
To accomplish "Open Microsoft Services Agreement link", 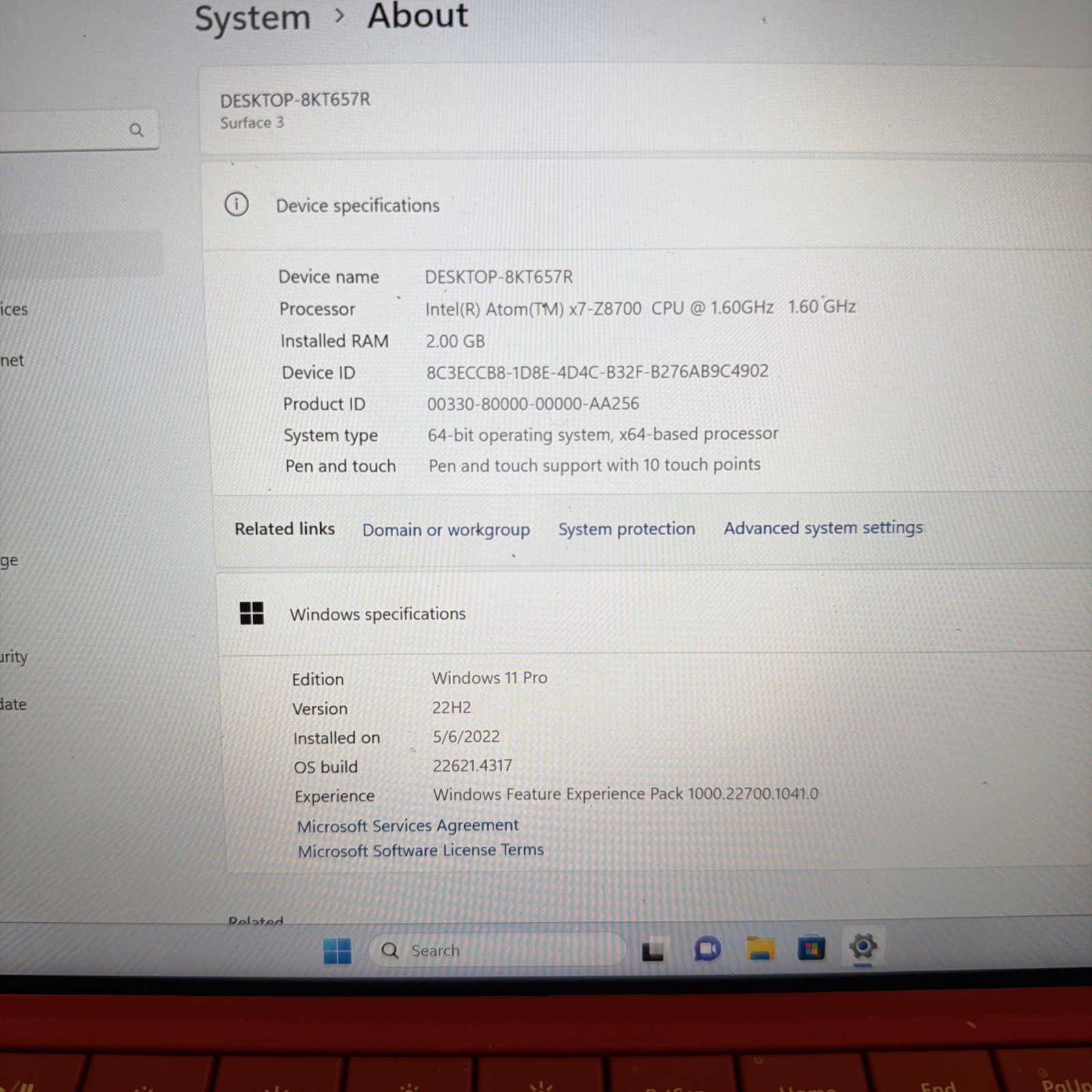I will click(x=407, y=826).
